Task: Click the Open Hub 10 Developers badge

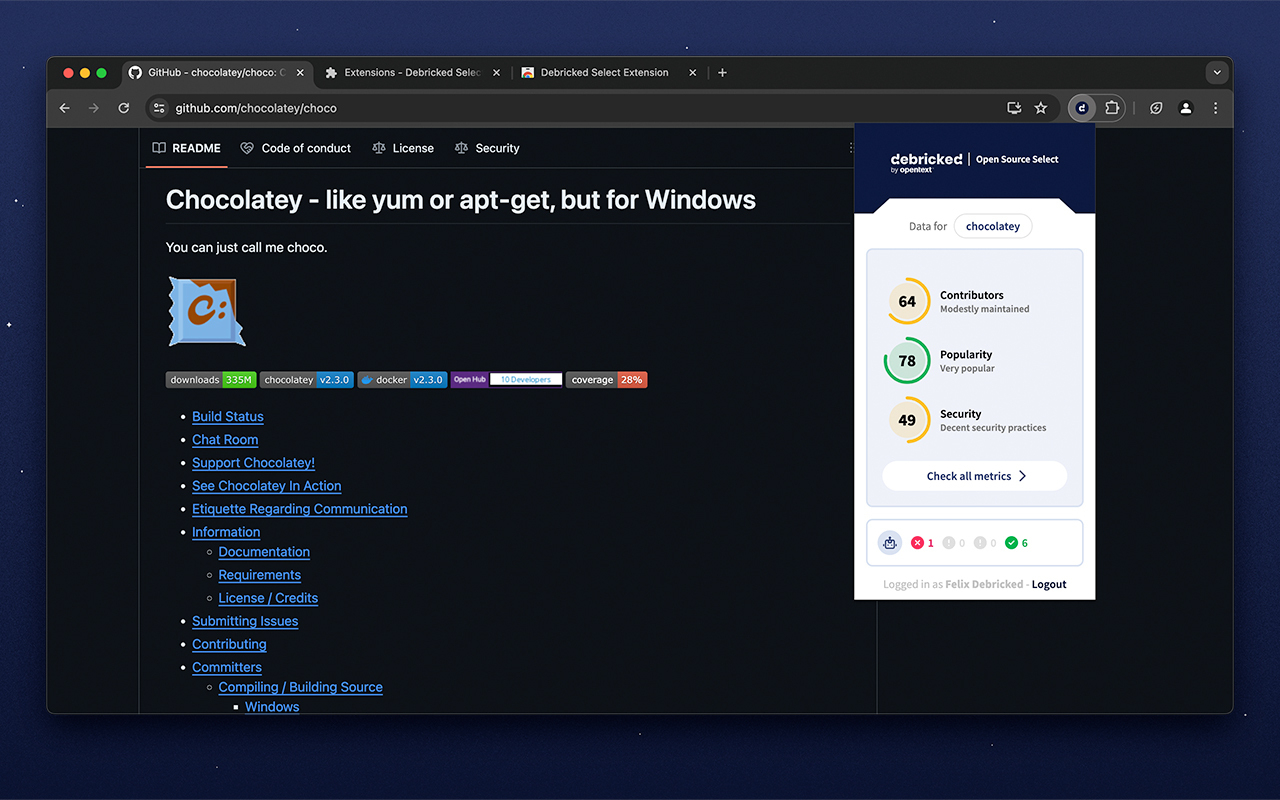Action: (507, 380)
